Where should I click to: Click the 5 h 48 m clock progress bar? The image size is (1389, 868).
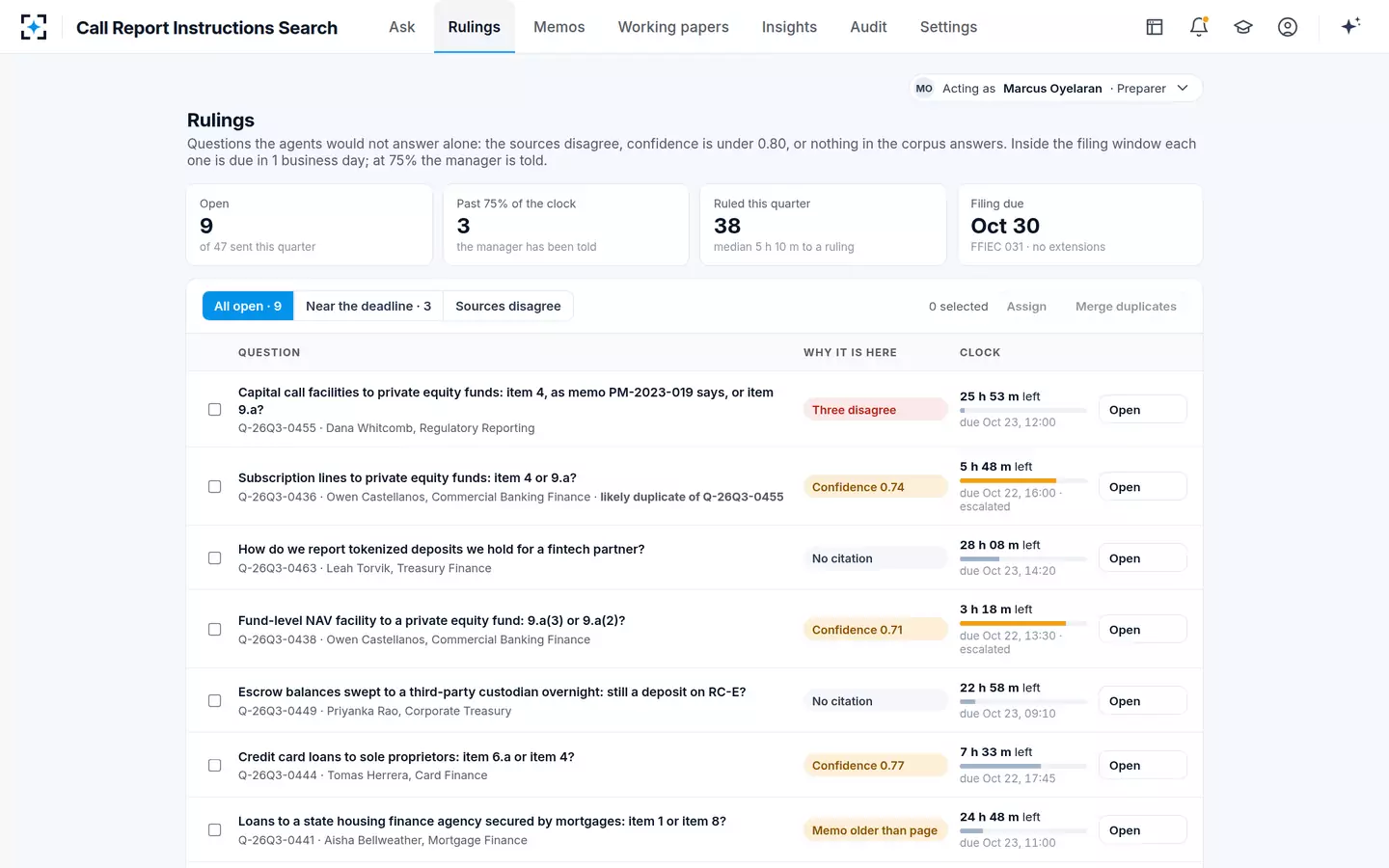point(1023,480)
